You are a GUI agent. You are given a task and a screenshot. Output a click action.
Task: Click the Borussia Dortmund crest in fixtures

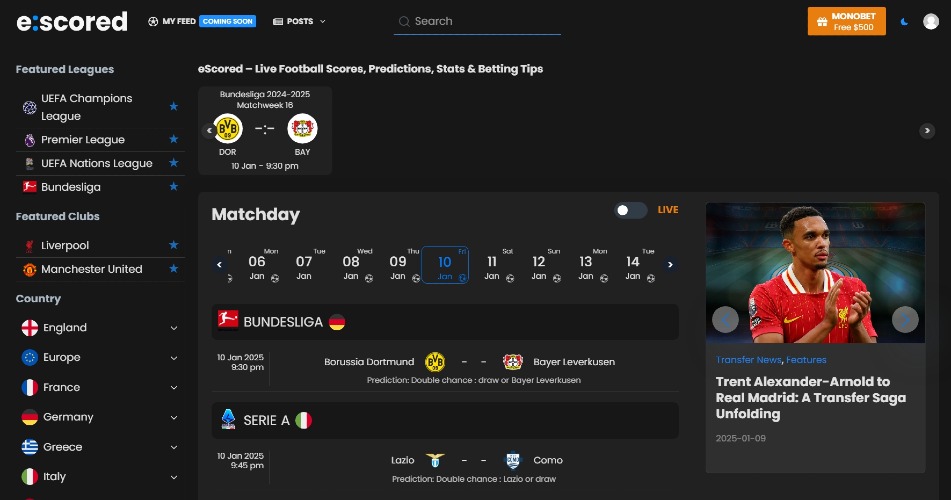pyautogui.click(x=435, y=362)
